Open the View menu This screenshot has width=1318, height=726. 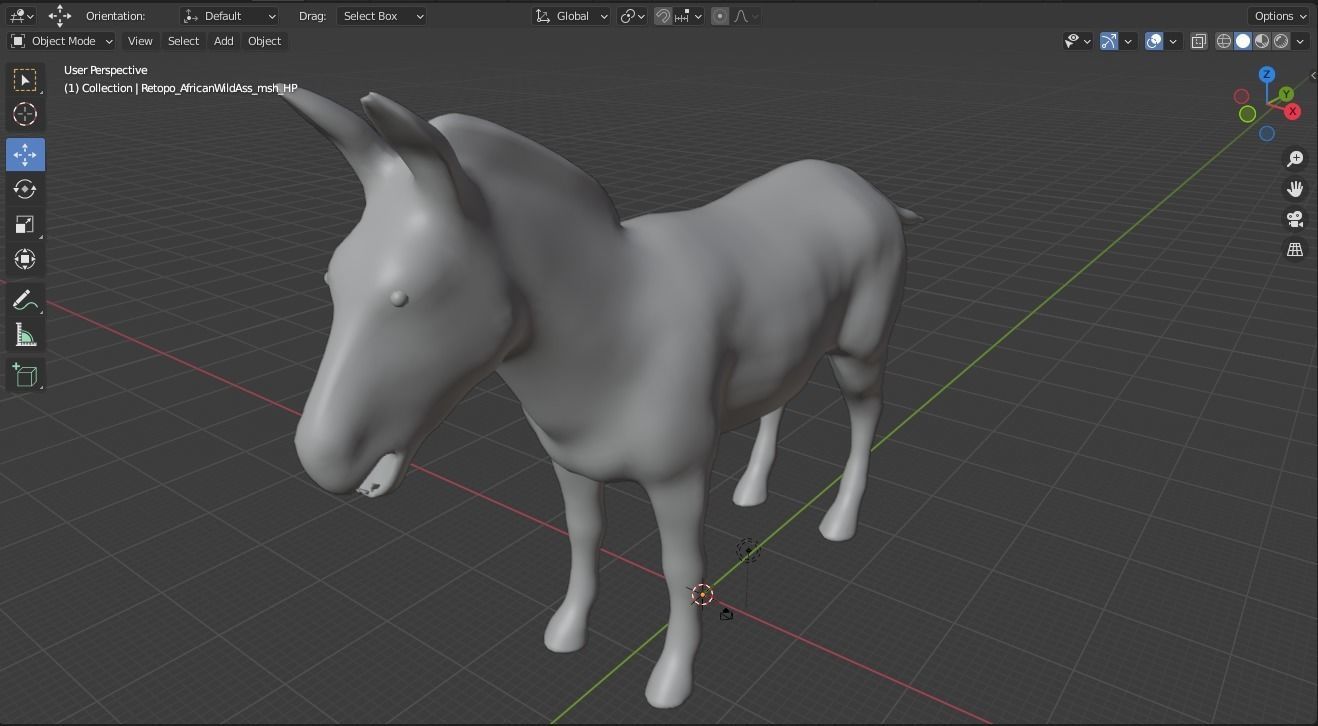140,41
